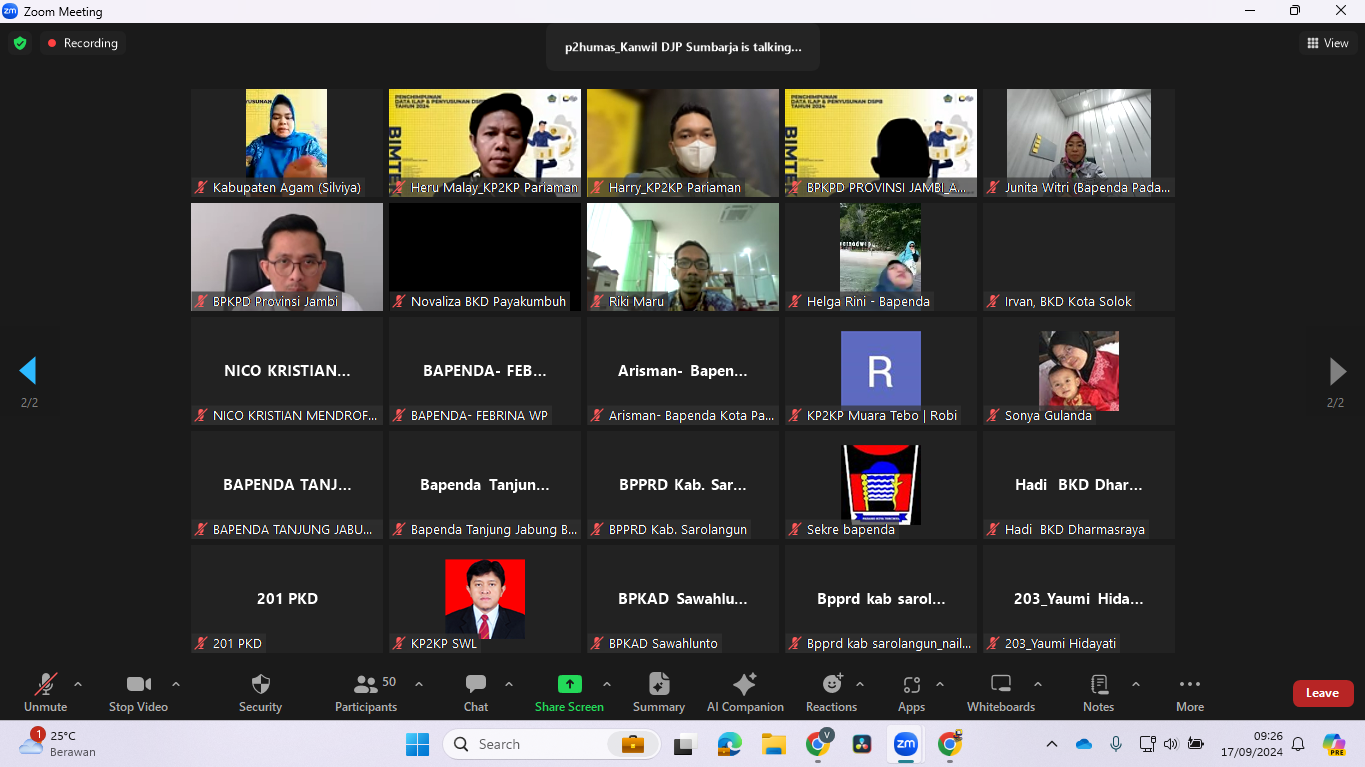
Task: Launch the AI Companion
Action: (745, 692)
